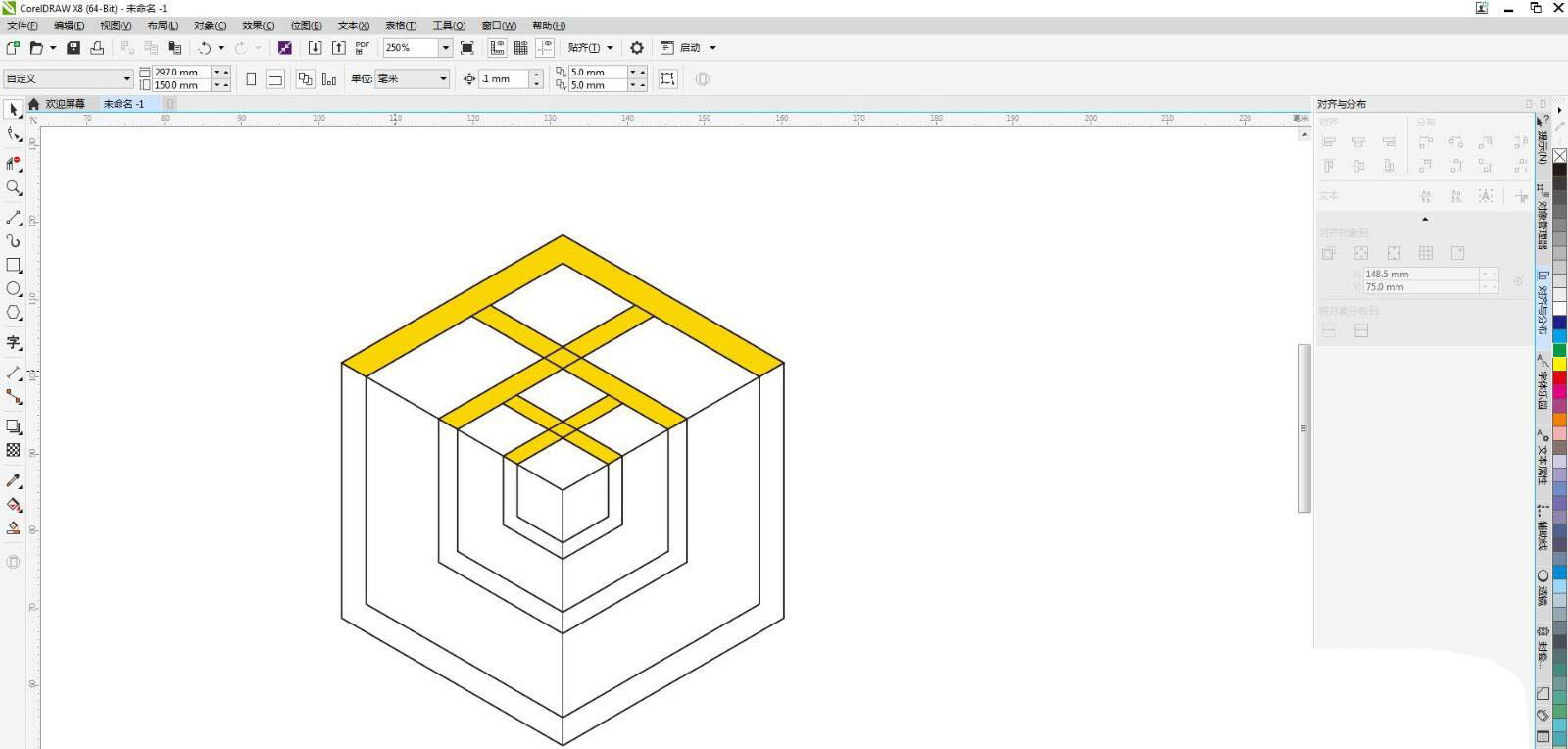Toggle show rulers button

point(498,48)
